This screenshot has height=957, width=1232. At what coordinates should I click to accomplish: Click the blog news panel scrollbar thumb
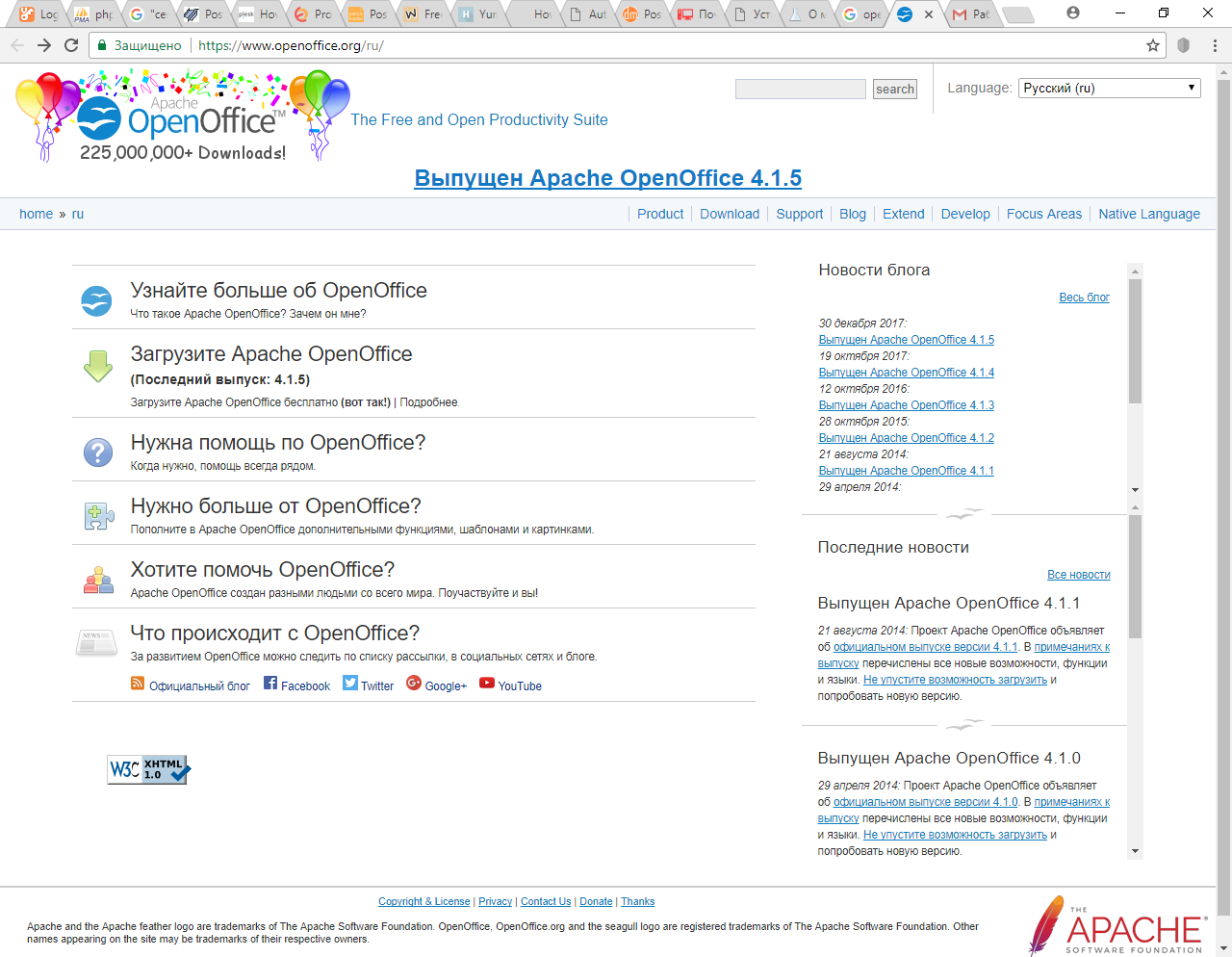(1135, 342)
